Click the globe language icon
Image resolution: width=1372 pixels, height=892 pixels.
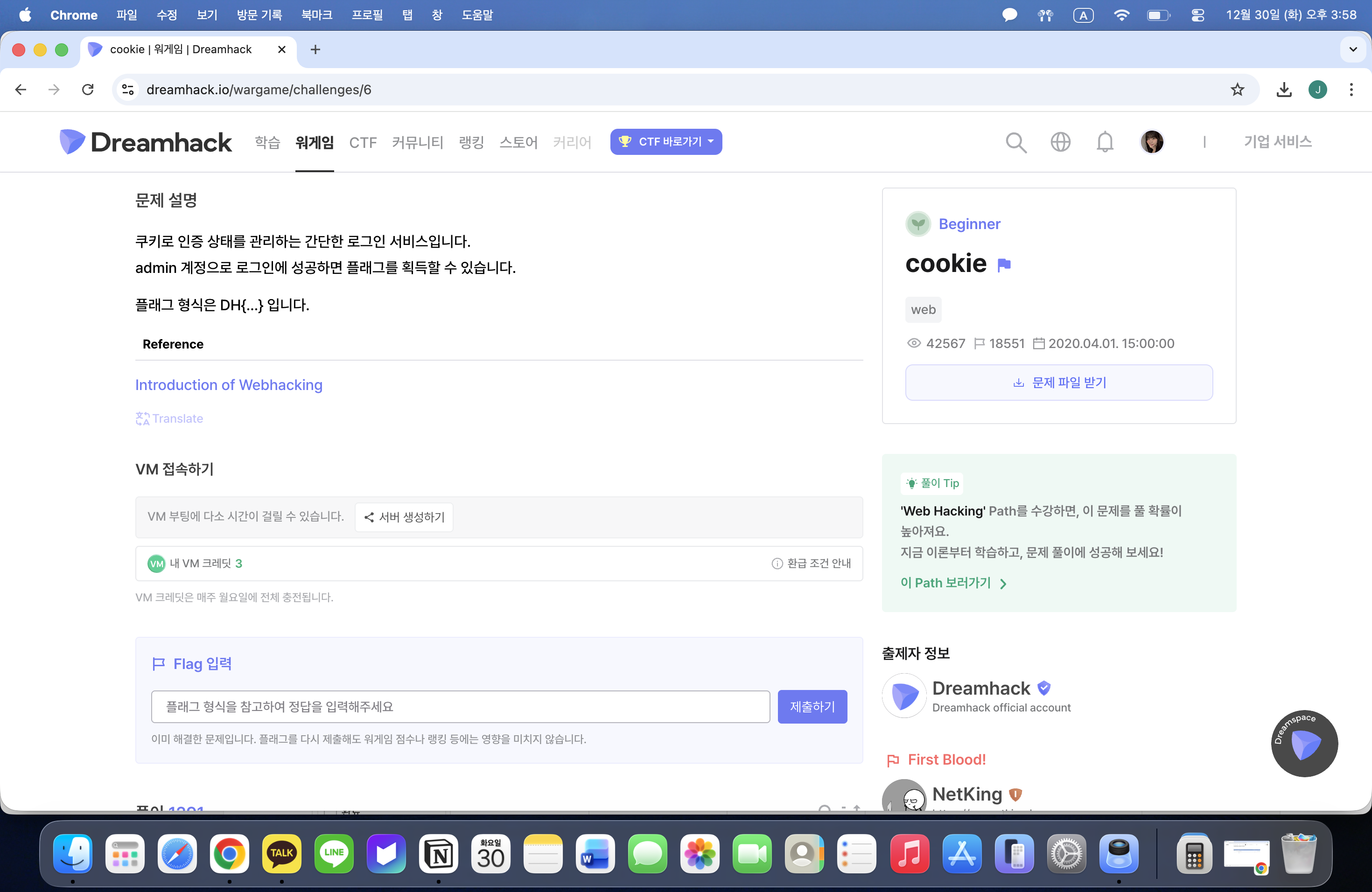1060,142
